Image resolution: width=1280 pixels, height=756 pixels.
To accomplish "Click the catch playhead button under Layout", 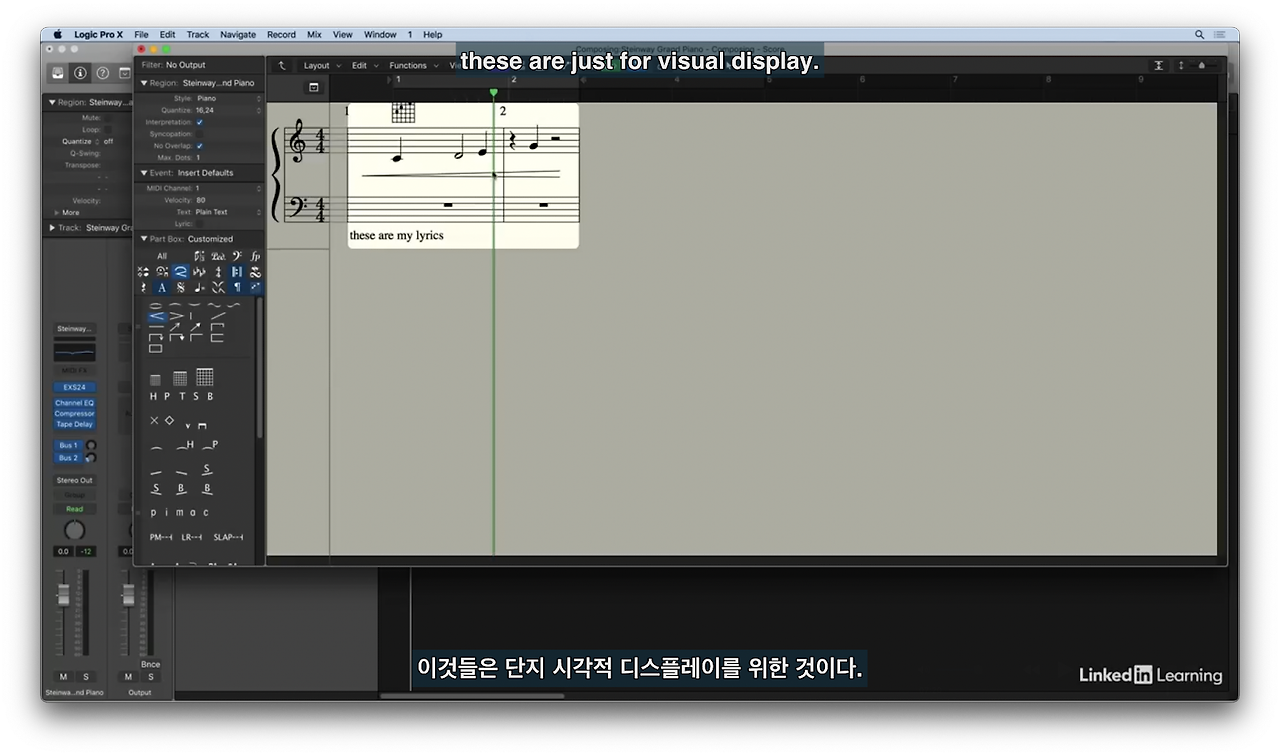I will coord(313,88).
